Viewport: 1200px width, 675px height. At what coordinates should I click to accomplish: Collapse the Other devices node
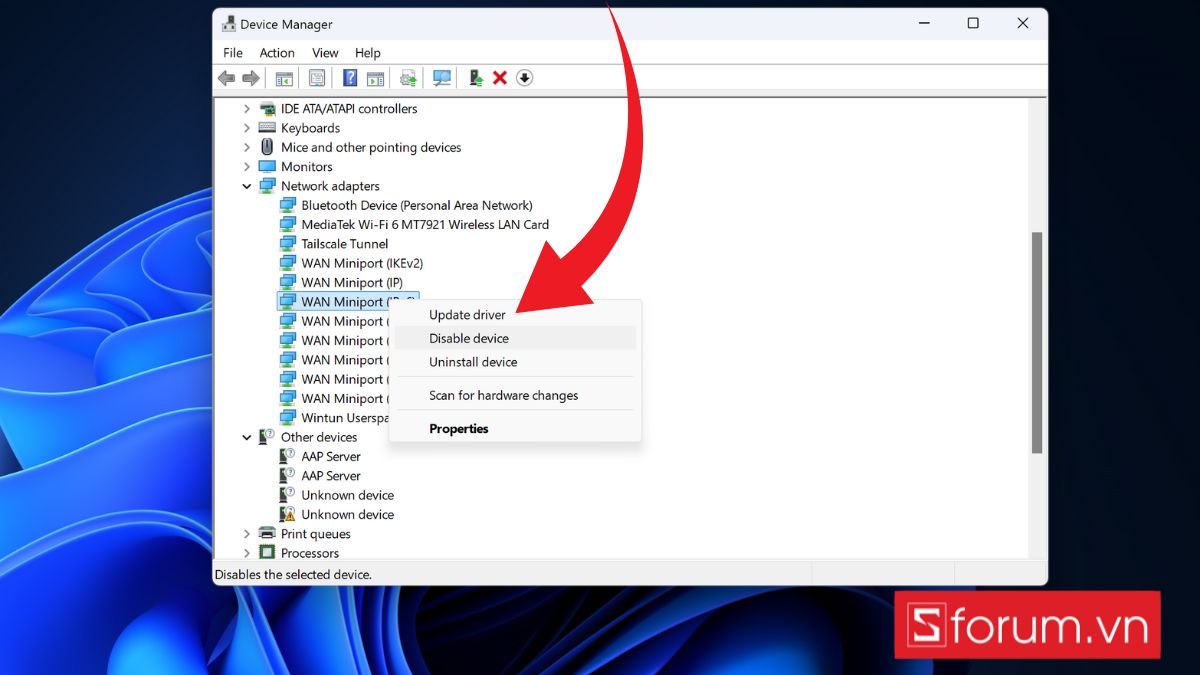246,437
